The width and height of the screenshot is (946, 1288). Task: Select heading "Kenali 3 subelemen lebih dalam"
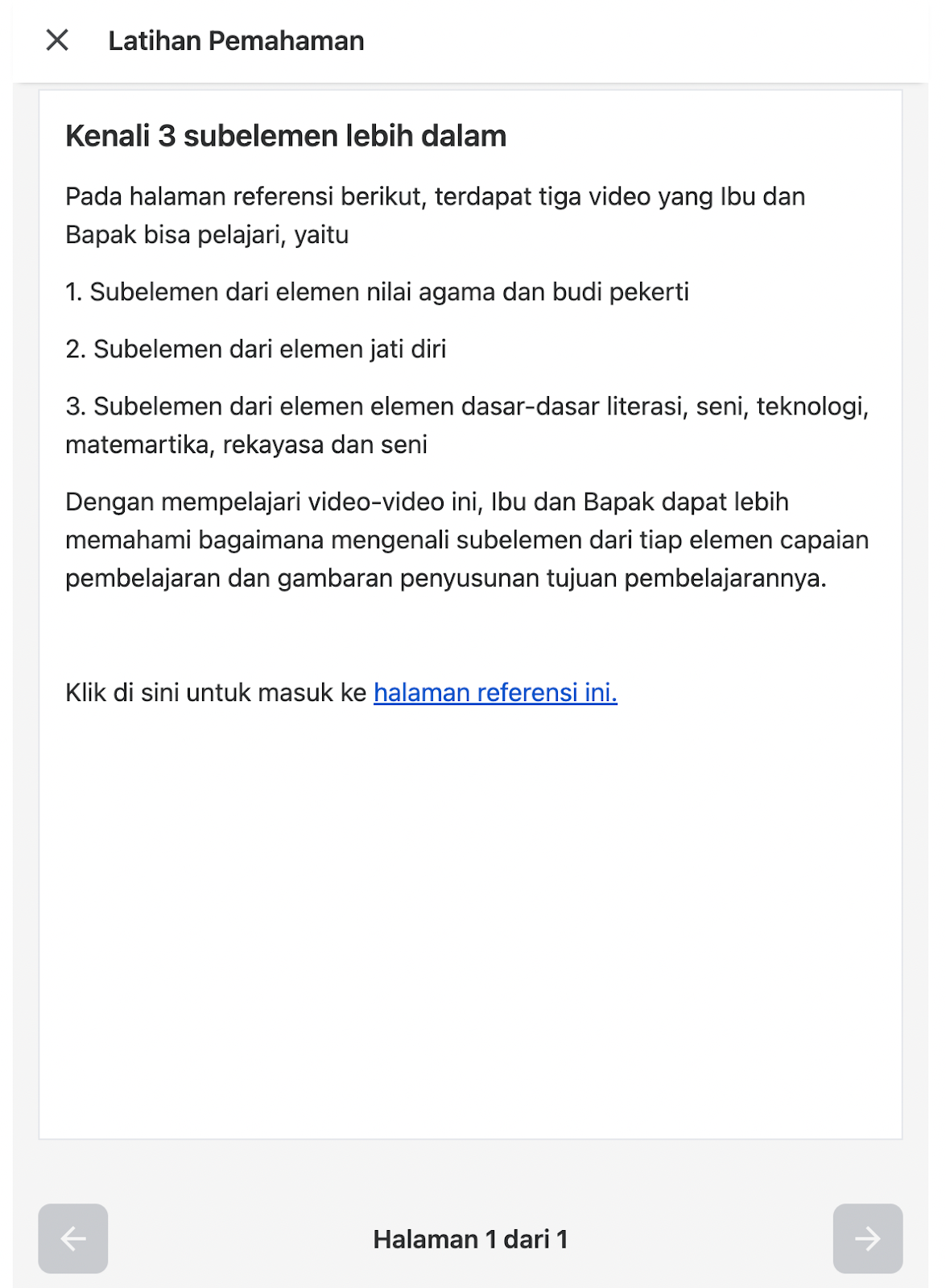[x=286, y=136]
